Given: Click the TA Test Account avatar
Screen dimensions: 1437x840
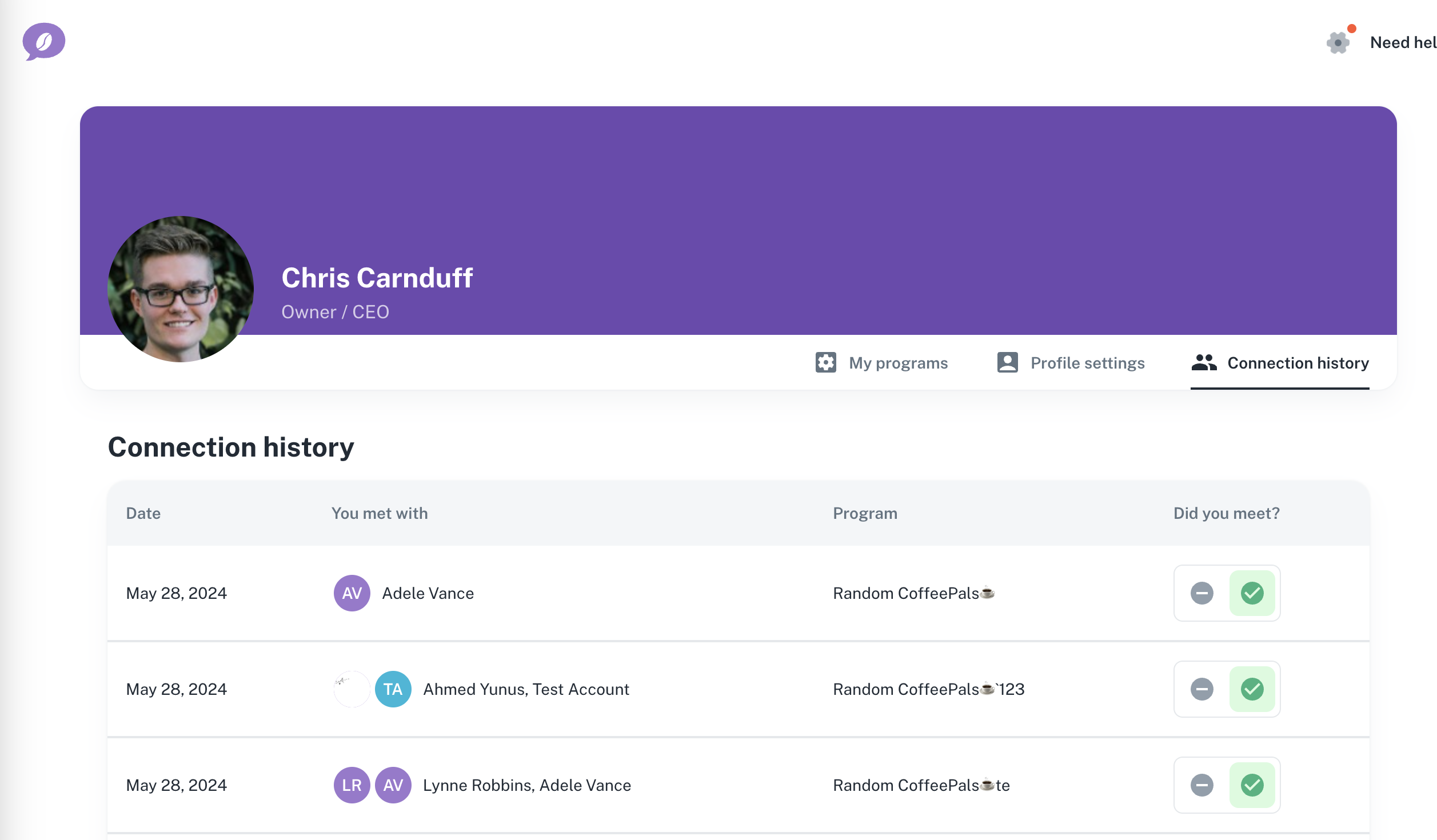Looking at the screenshot, I should point(393,689).
